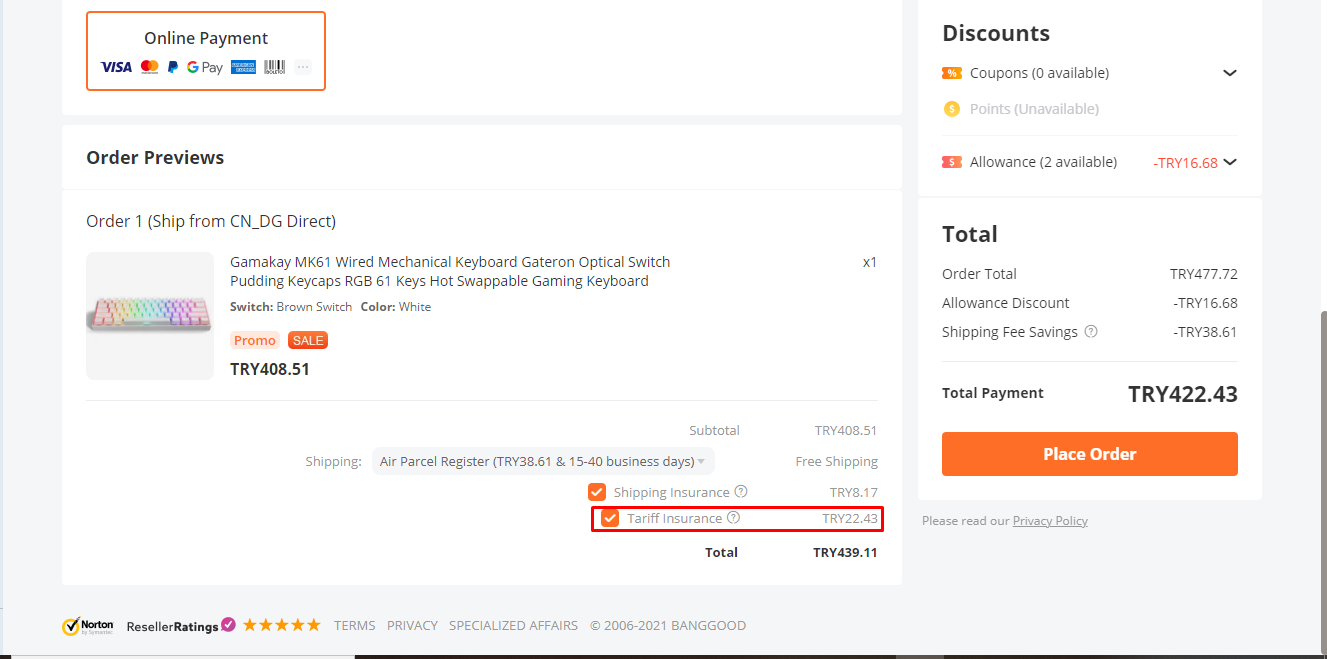Image resolution: width=1327 pixels, height=659 pixels.
Task: Click the Boleto barcode payment icon
Action: click(x=274, y=67)
